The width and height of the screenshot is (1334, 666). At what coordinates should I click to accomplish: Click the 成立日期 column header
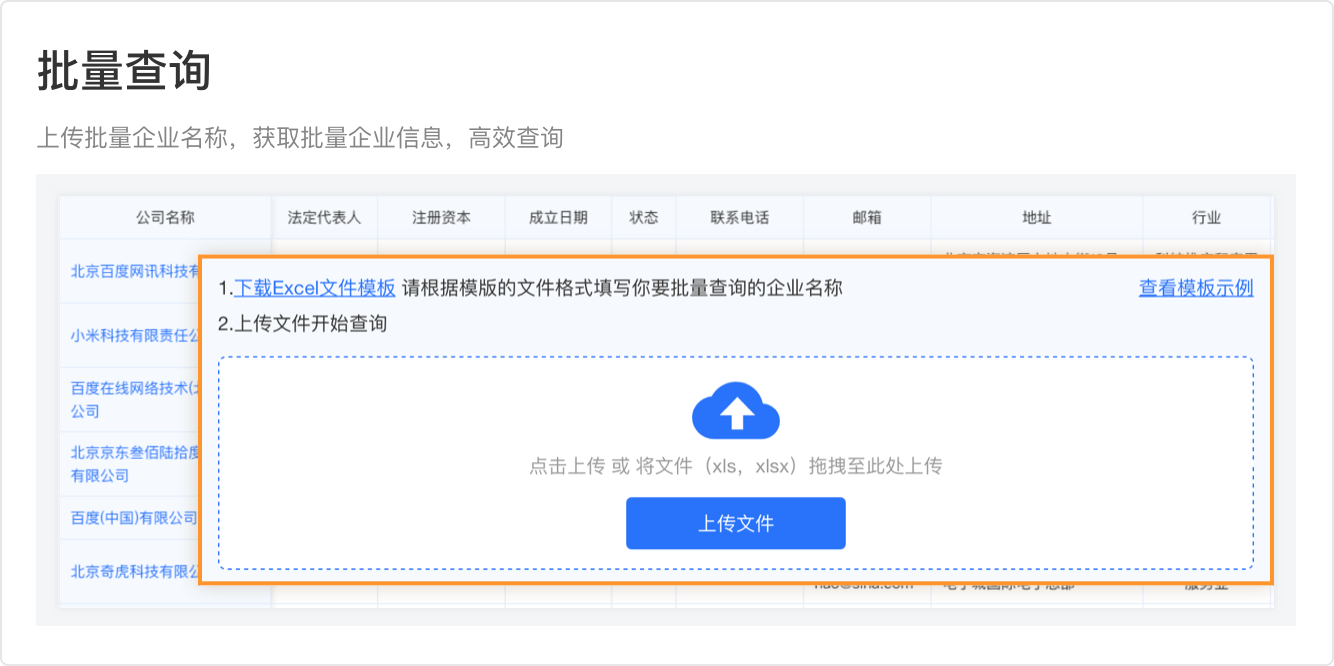coord(558,217)
